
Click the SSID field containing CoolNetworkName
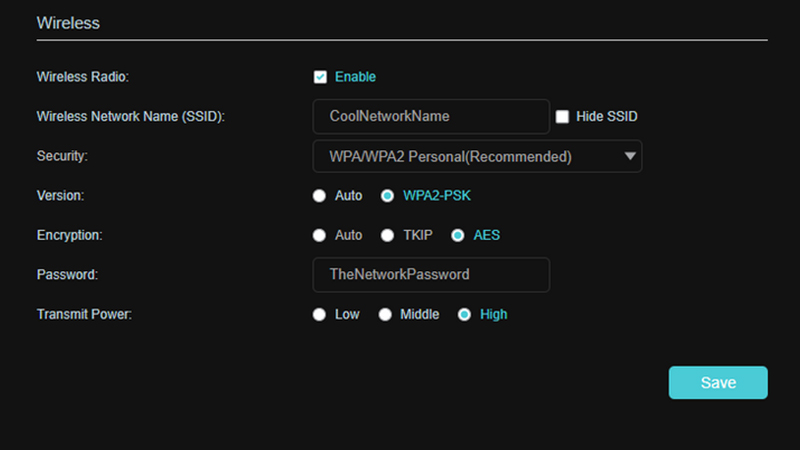click(x=431, y=116)
